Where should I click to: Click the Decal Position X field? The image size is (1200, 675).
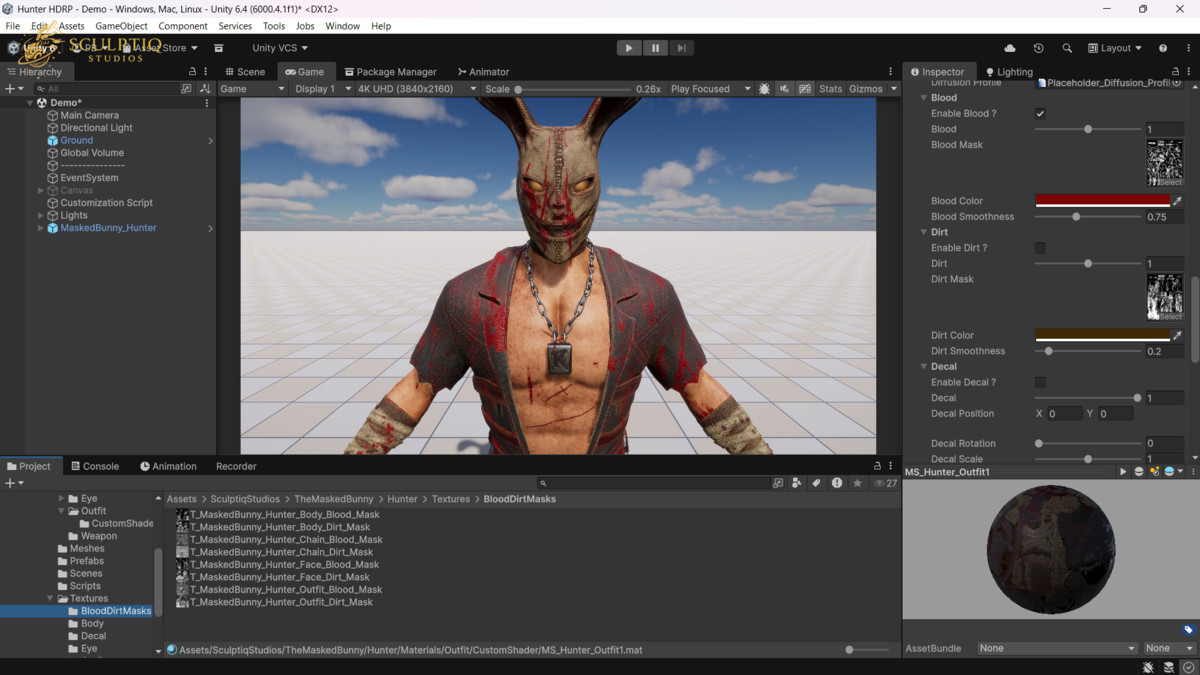pyautogui.click(x=1065, y=413)
